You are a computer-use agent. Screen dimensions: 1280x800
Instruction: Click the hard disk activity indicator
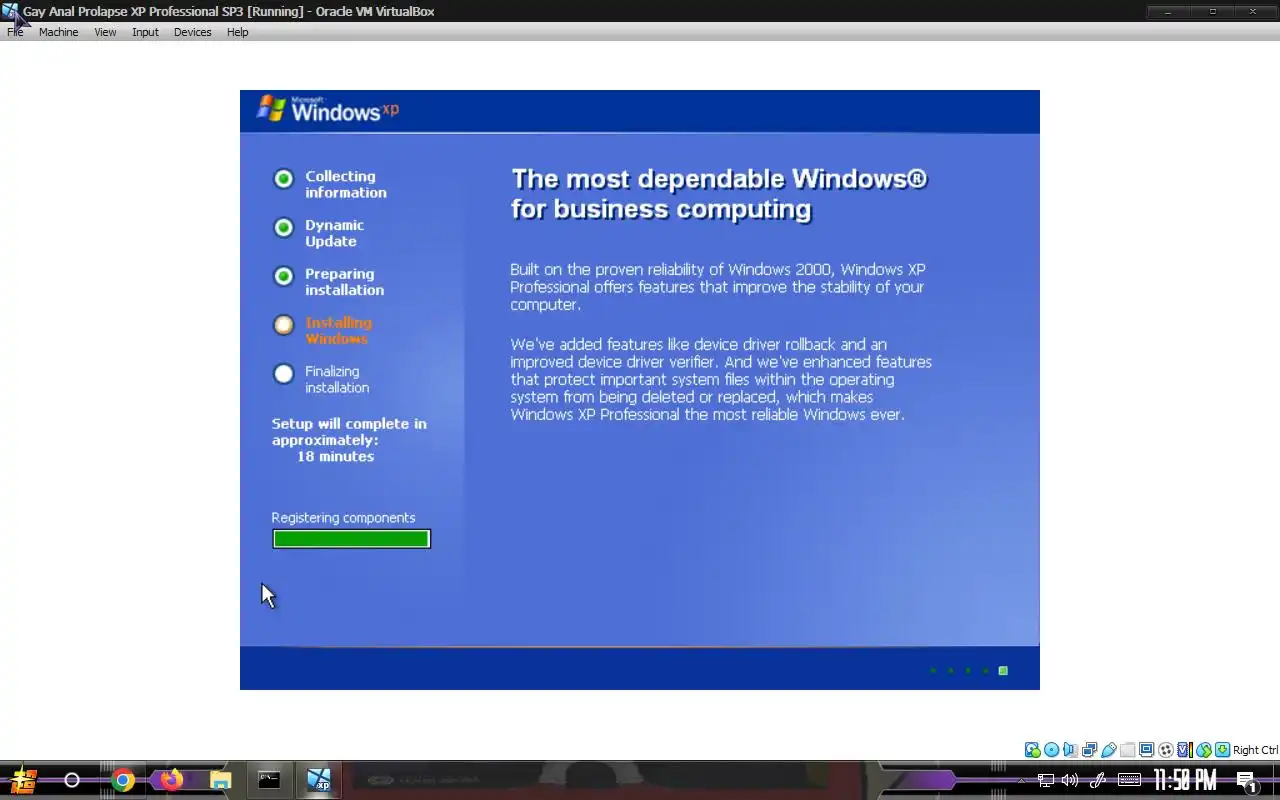click(1032, 750)
